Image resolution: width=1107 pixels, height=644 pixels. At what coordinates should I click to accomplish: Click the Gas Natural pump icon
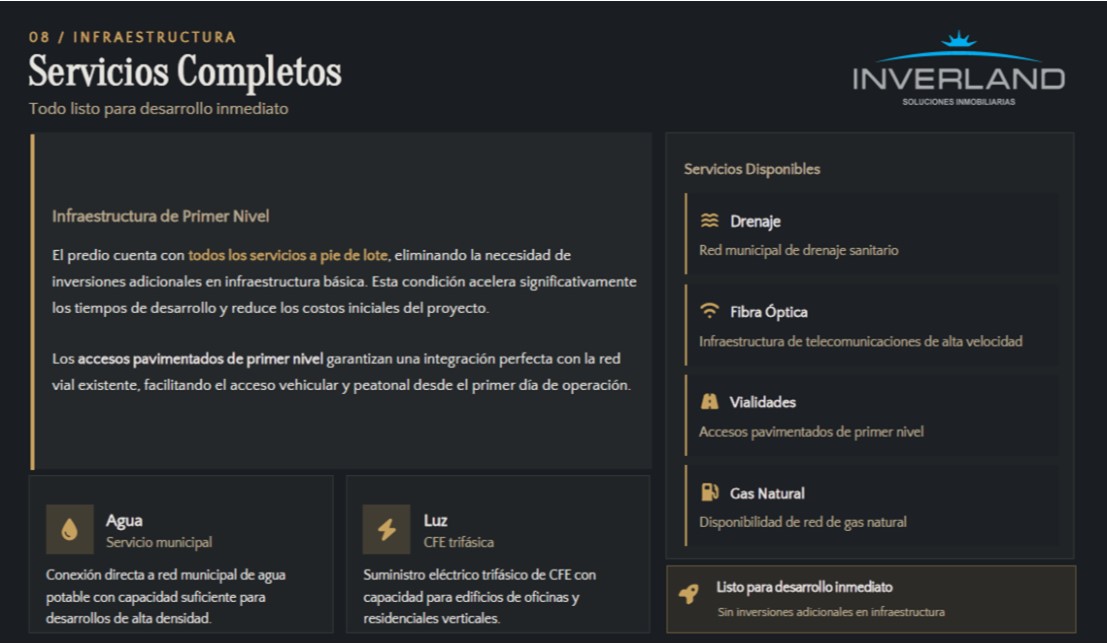(709, 492)
